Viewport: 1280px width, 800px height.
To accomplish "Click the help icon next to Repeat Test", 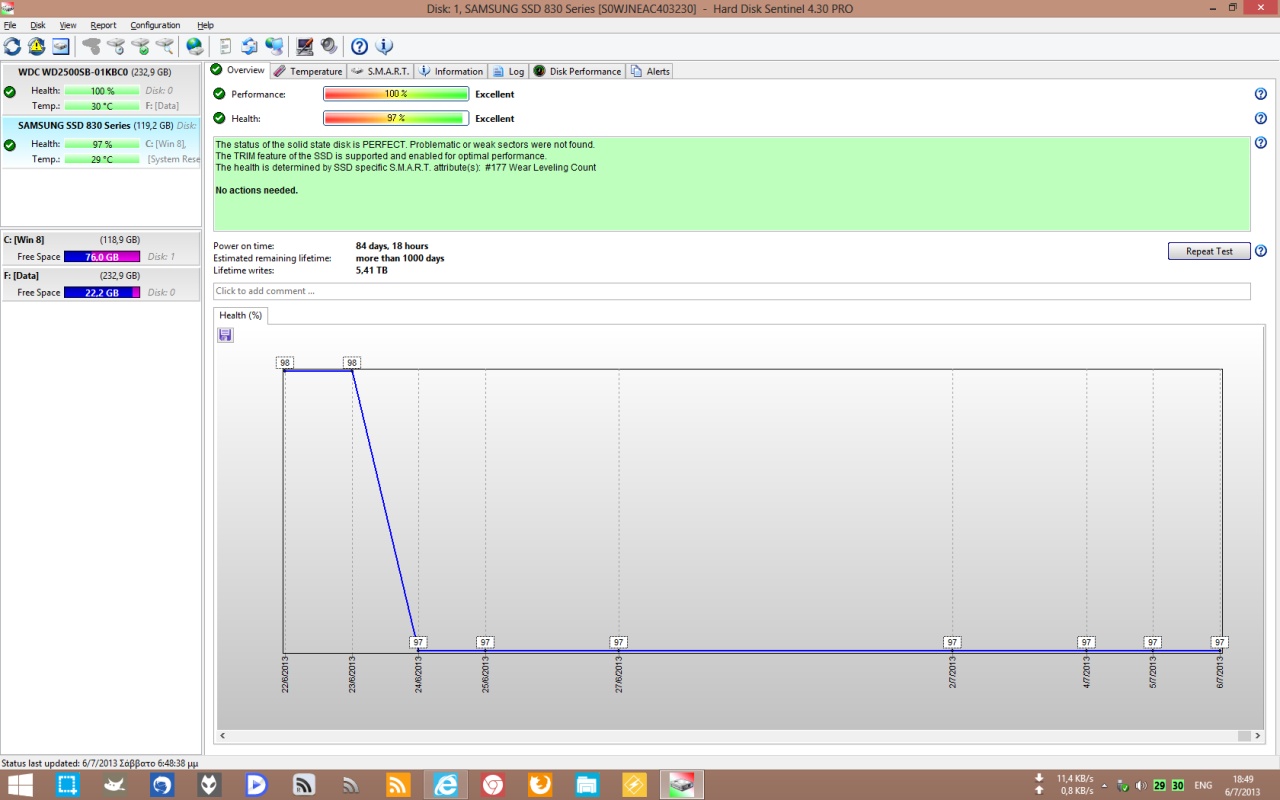I will [1261, 251].
